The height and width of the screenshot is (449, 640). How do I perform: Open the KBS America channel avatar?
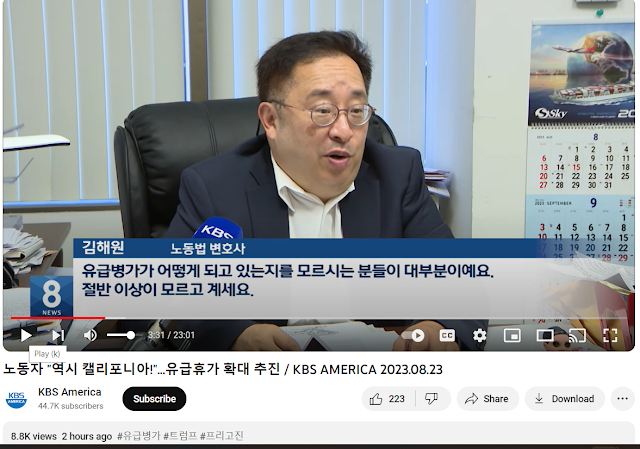(16, 399)
